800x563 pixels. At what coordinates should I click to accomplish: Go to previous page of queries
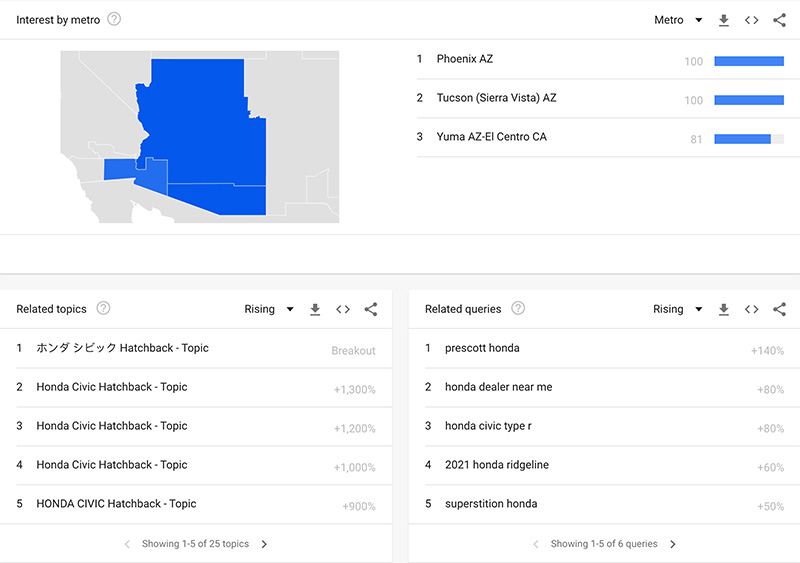point(536,544)
